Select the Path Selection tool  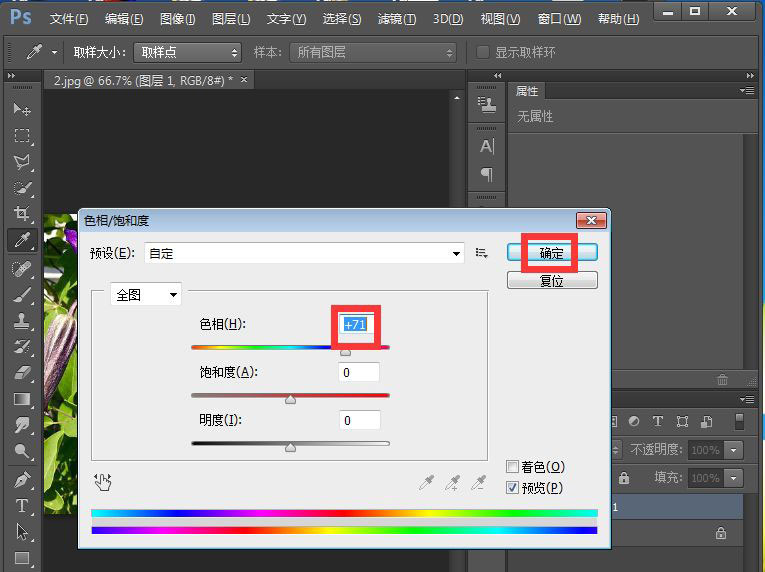pyautogui.click(x=22, y=532)
